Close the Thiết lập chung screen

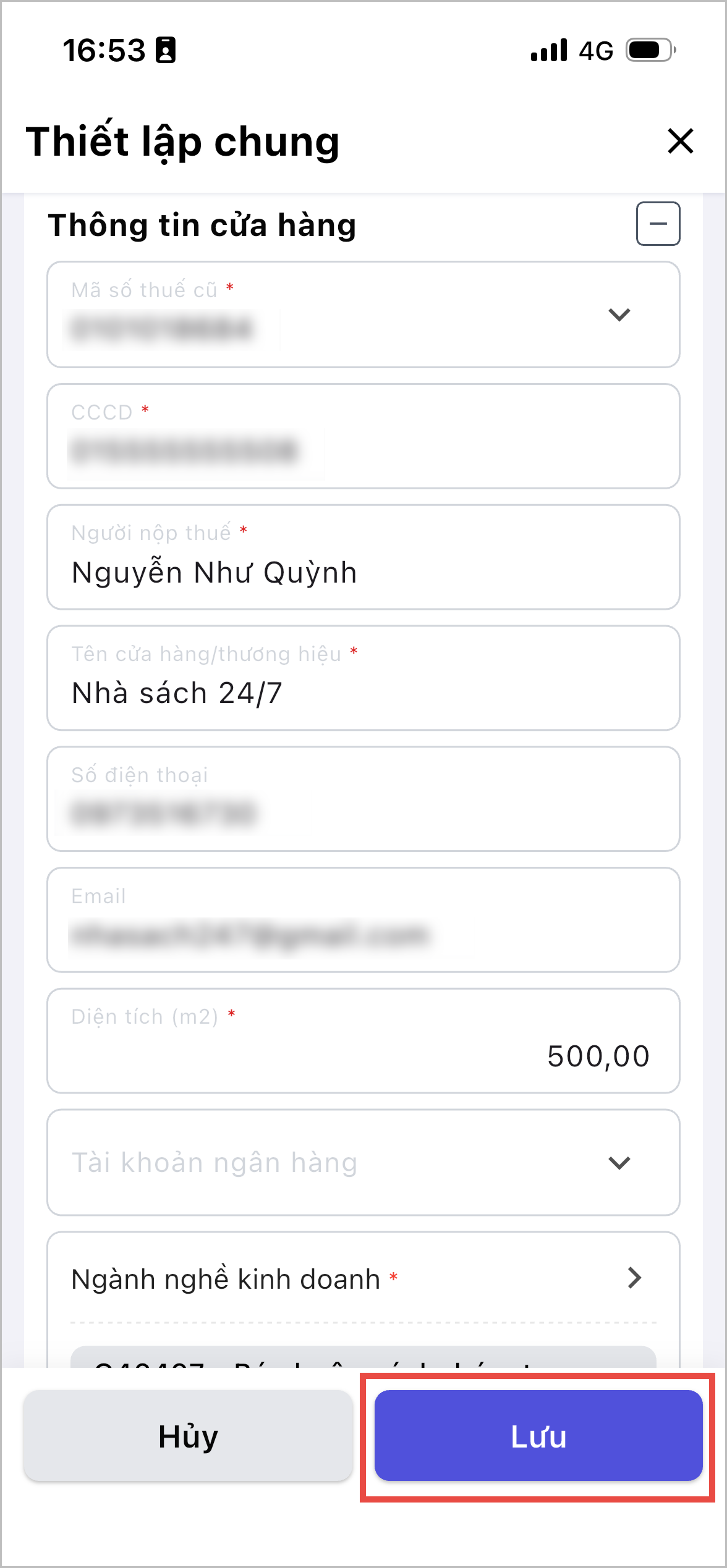click(x=680, y=141)
